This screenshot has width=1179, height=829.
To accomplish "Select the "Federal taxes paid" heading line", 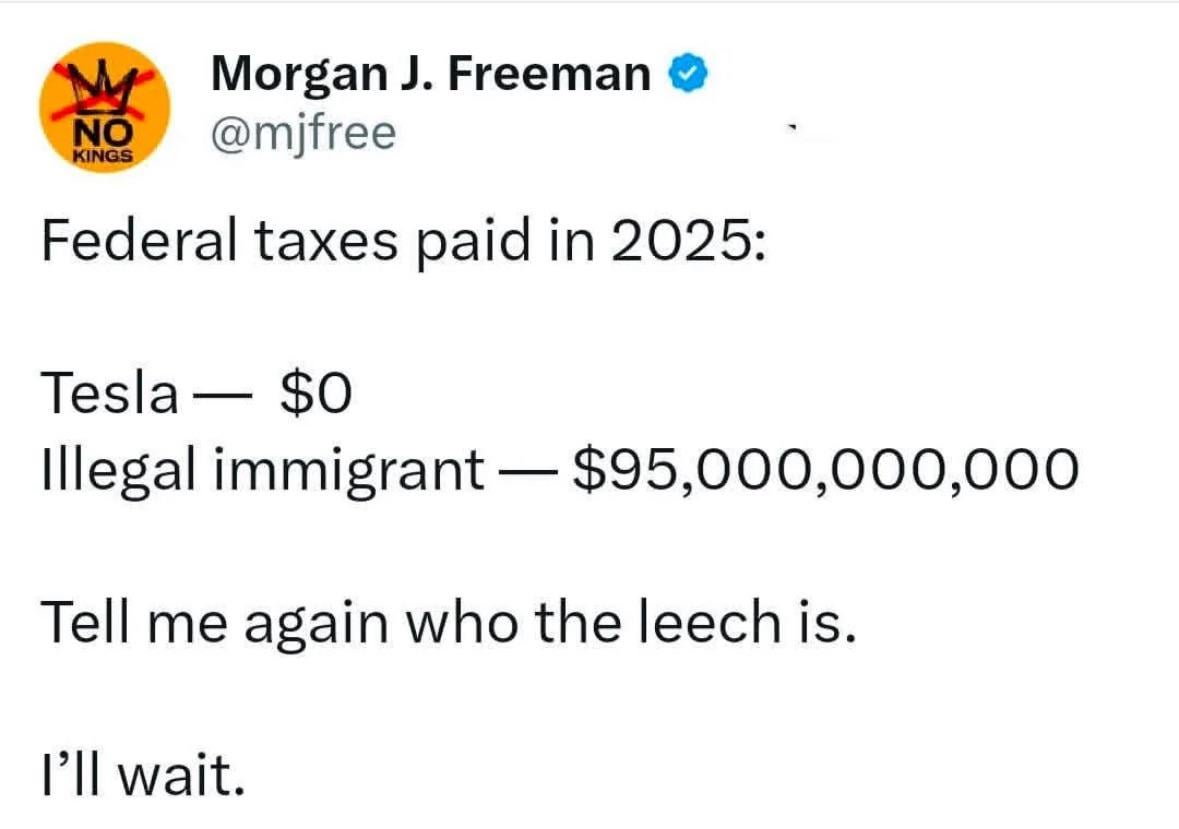I will 404,243.
